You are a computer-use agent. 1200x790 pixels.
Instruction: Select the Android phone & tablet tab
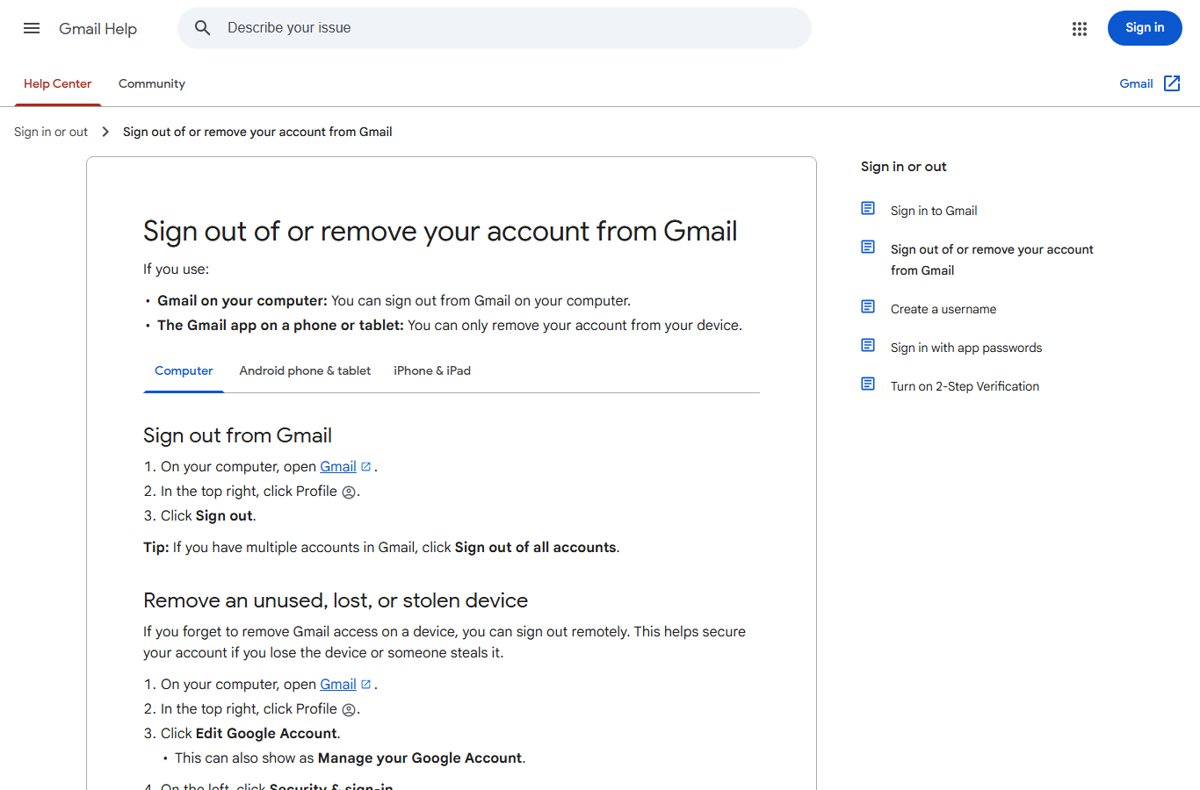click(305, 371)
